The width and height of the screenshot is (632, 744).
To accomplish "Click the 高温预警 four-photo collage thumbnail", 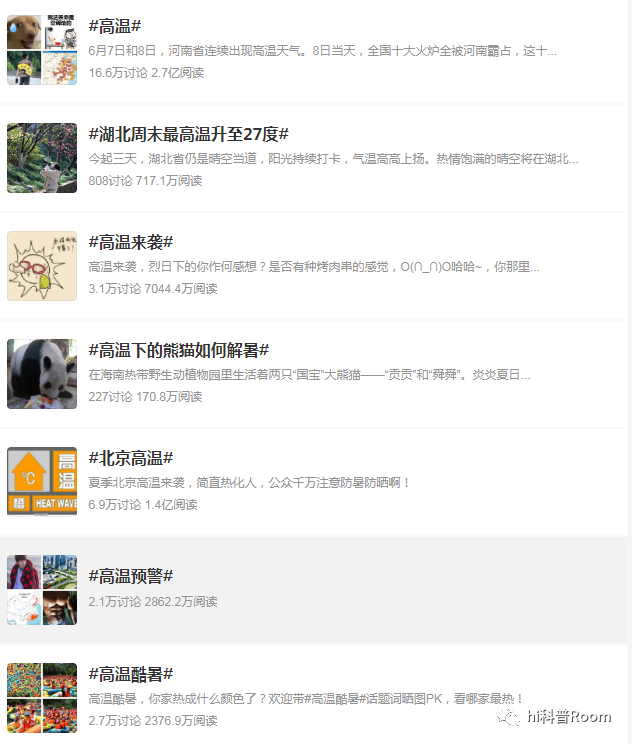I will click(42, 590).
